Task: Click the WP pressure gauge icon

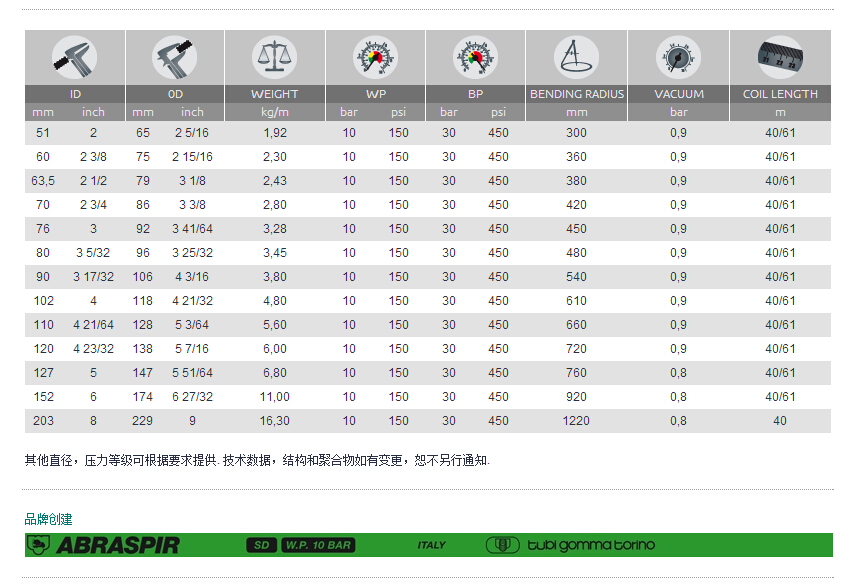Action: pyautogui.click(x=375, y=58)
